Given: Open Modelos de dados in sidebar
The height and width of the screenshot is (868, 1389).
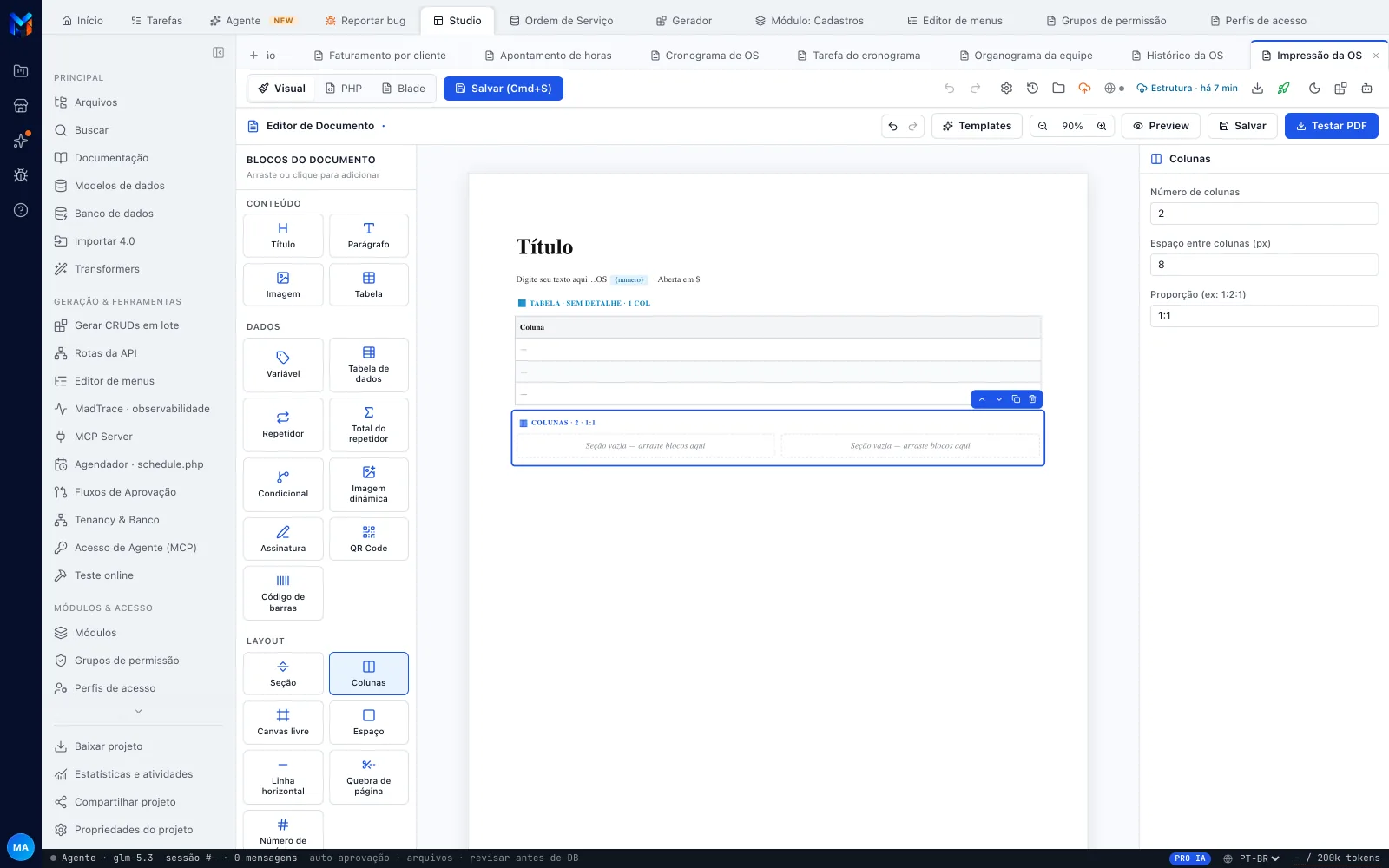Looking at the screenshot, I should coord(120,186).
